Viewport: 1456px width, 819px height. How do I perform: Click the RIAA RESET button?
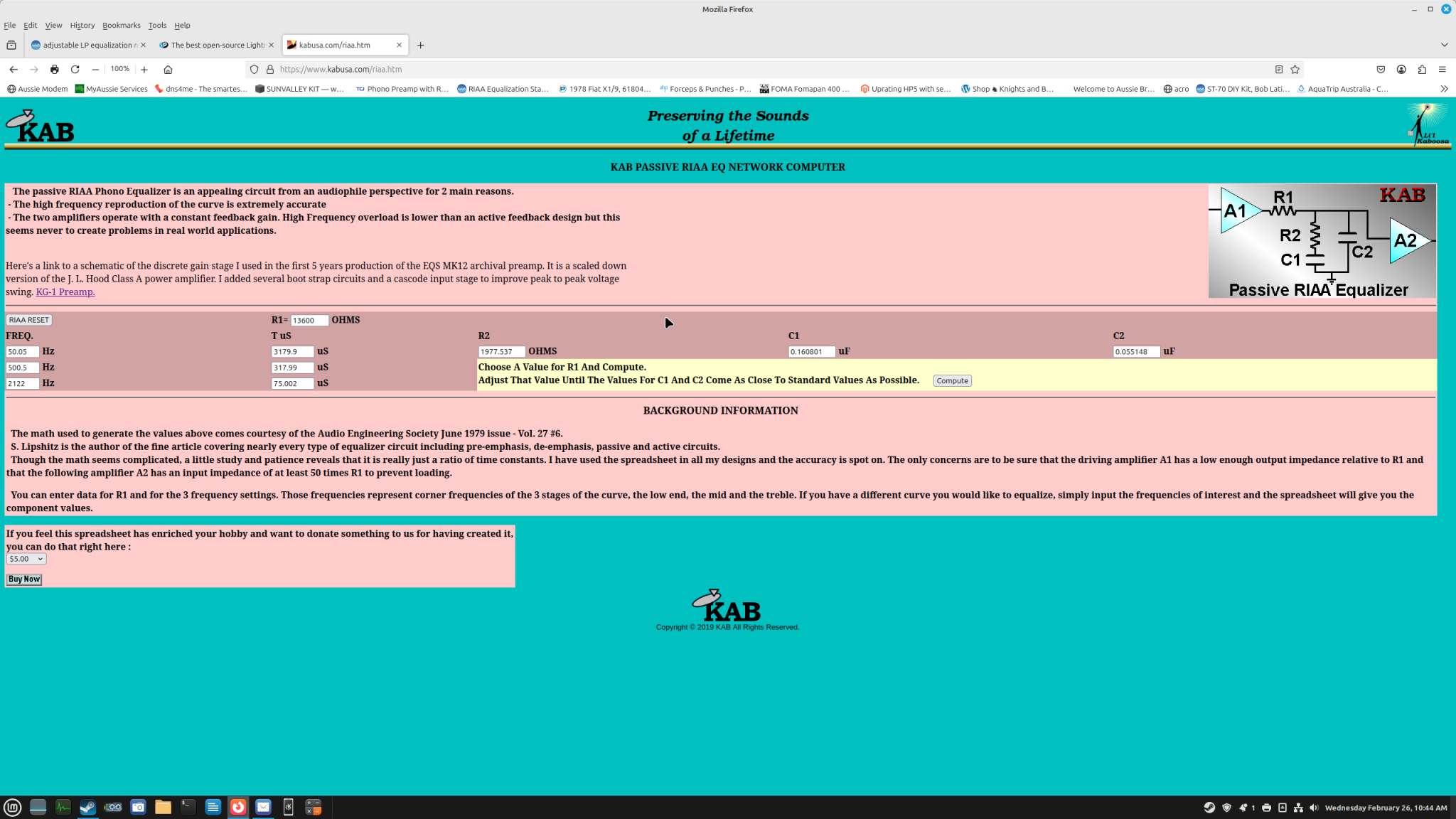[28, 320]
